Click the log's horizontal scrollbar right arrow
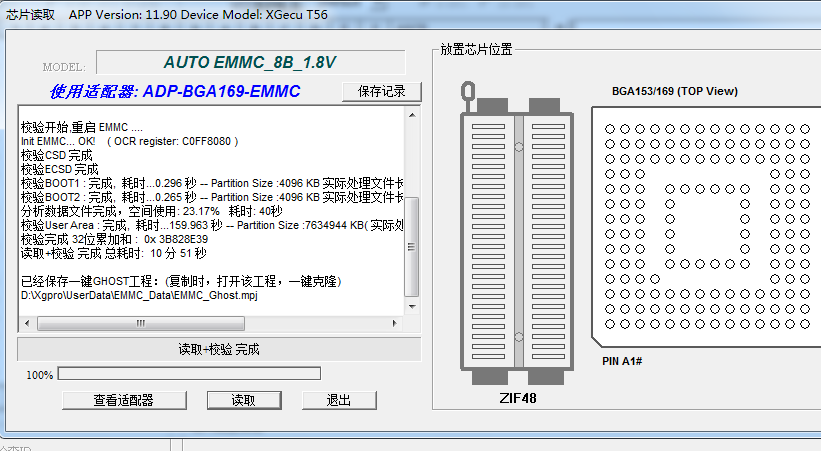Viewport: 821px width, 451px height. (396, 324)
